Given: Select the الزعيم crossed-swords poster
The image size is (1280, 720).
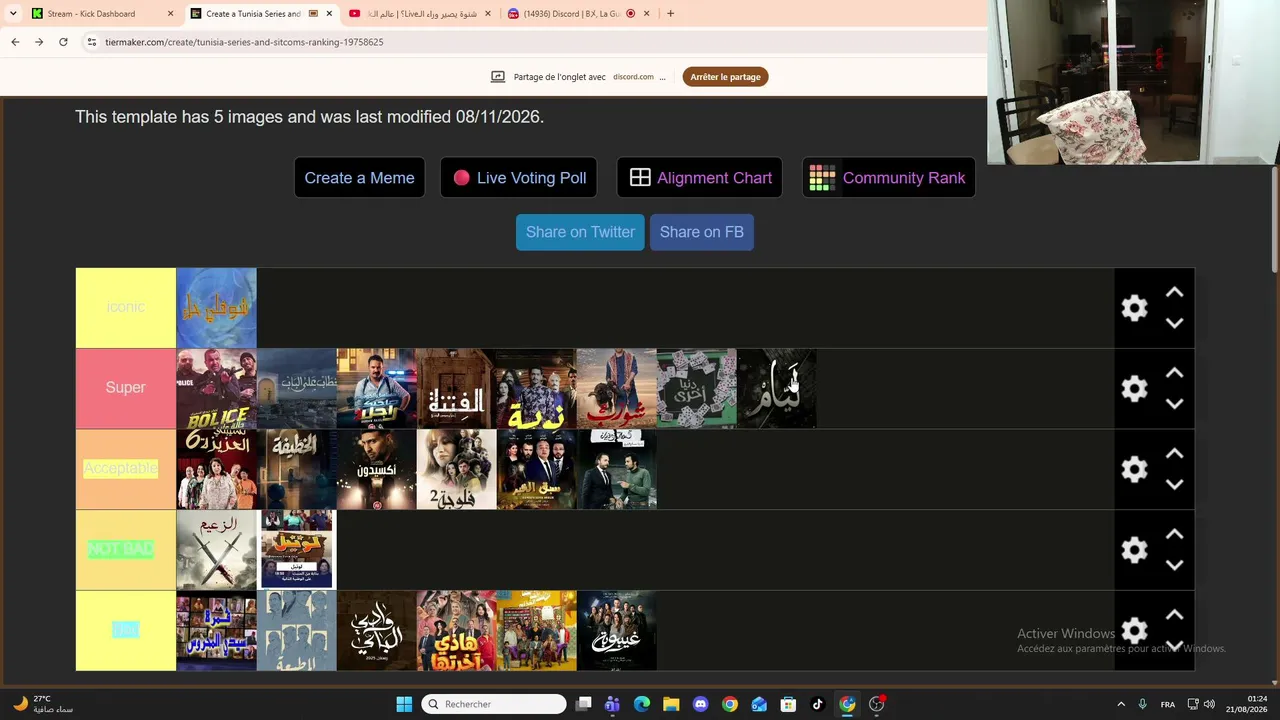Looking at the screenshot, I should tap(217, 549).
